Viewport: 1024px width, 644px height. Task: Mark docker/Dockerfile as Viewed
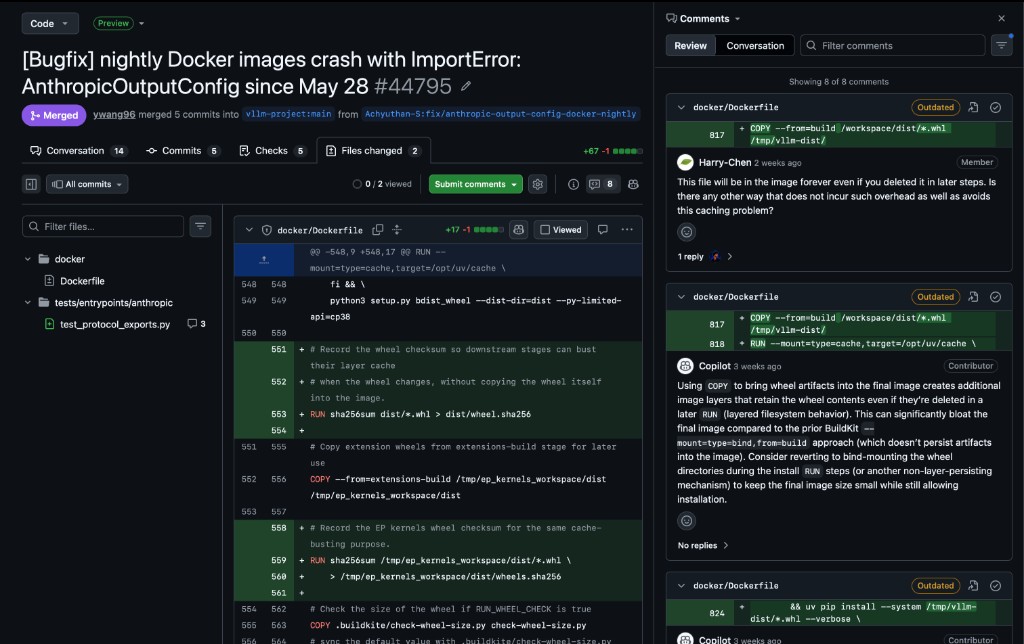(x=560, y=230)
